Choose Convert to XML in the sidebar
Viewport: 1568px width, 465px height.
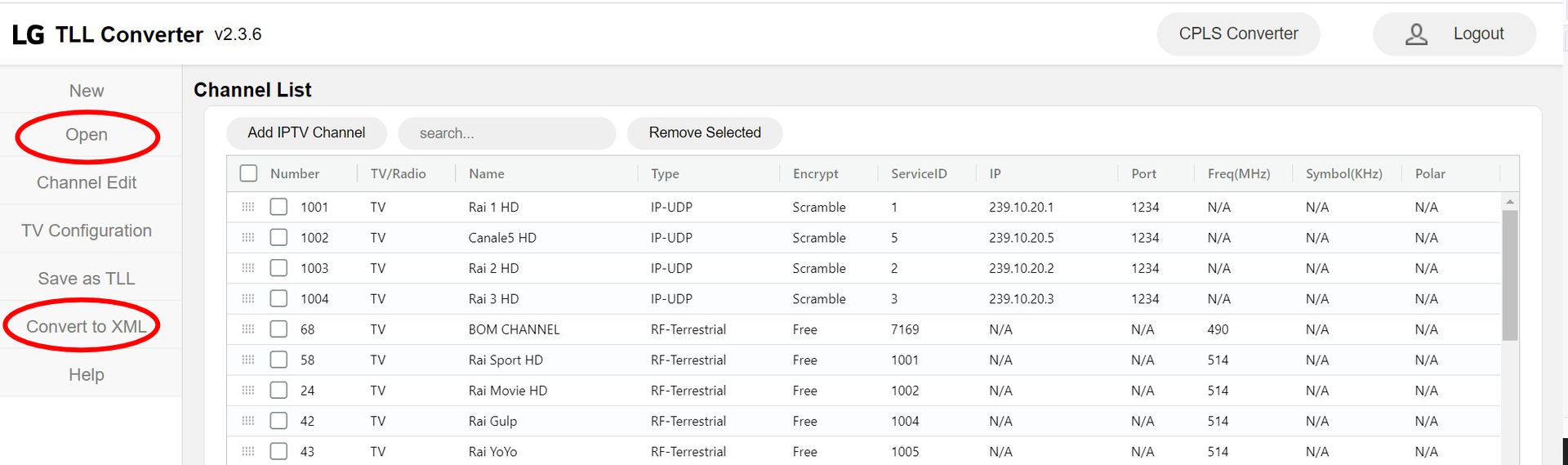pyautogui.click(x=87, y=327)
